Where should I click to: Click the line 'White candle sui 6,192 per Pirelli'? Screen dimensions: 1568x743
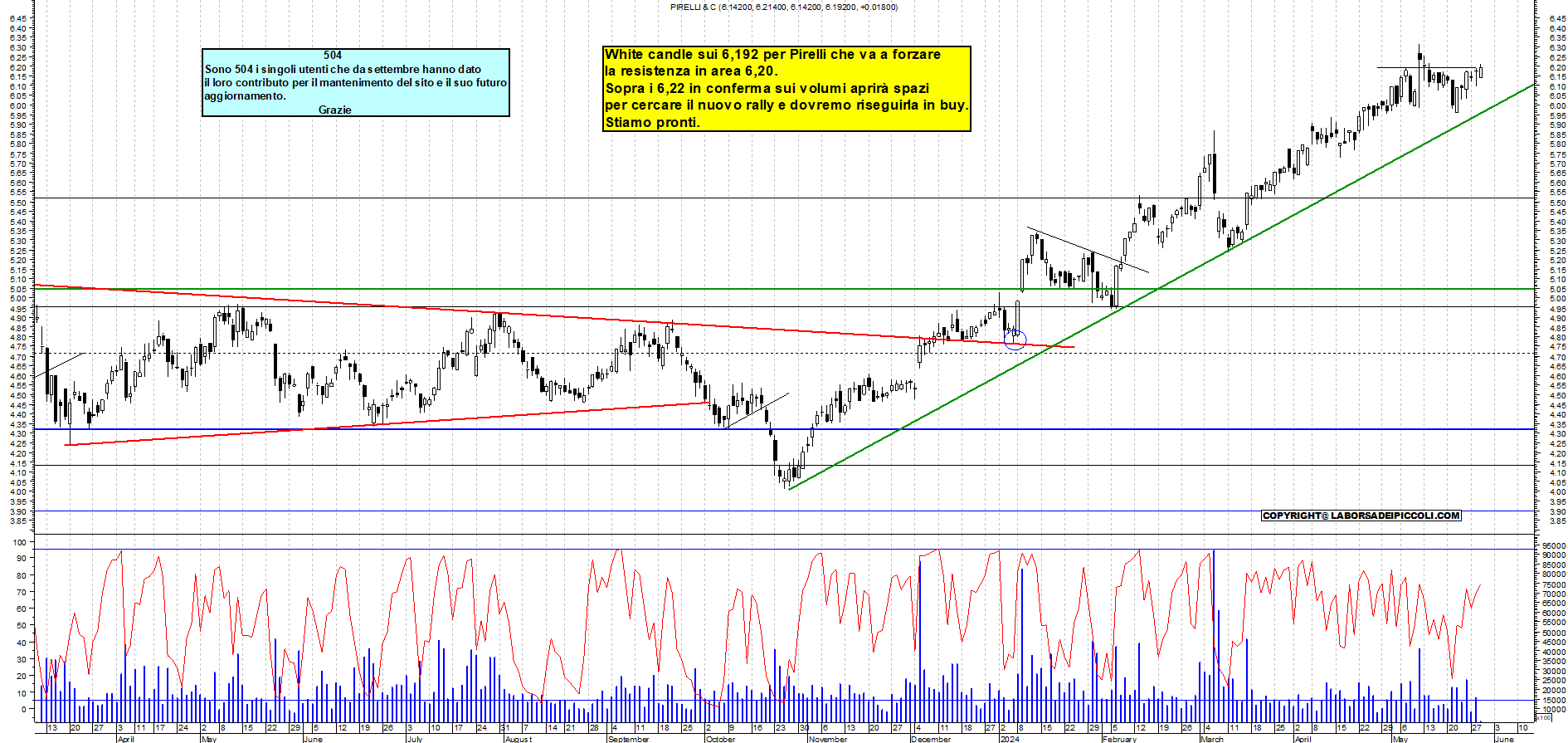pyautogui.click(x=772, y=55)
